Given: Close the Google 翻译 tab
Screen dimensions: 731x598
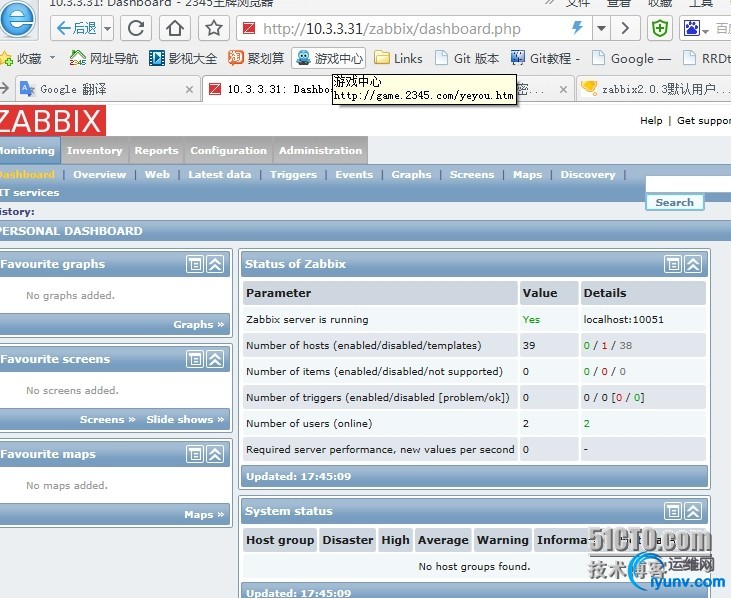Looking at the screenshot, I should coord(189,89).
